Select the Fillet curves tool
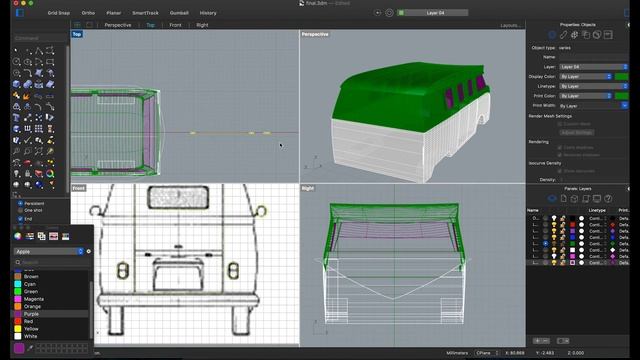The width and height of the screenshot is (640, 360). [x=28, y=73]
